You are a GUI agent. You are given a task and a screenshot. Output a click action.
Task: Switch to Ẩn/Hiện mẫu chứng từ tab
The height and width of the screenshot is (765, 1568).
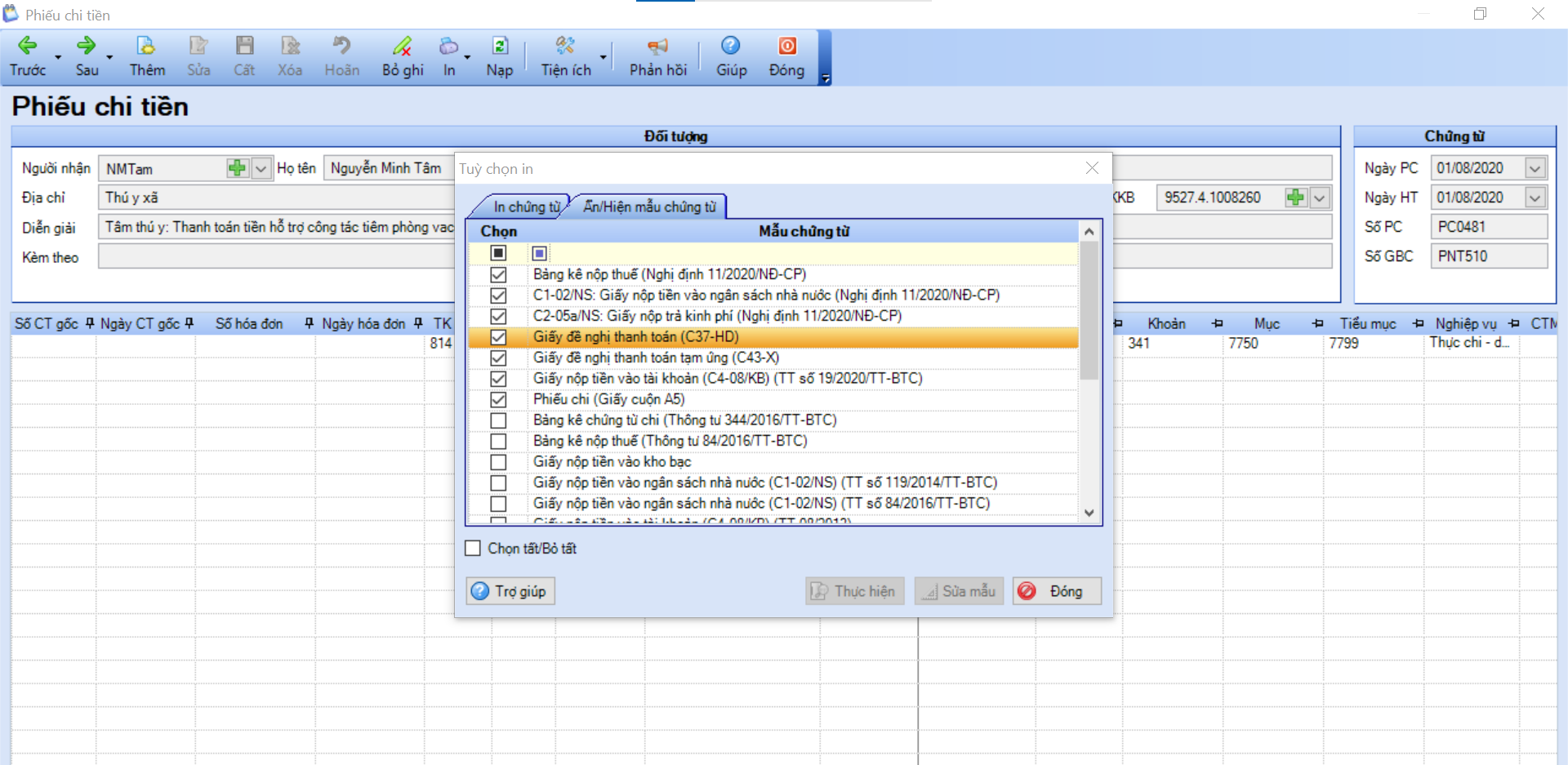(x=649, y=207)
